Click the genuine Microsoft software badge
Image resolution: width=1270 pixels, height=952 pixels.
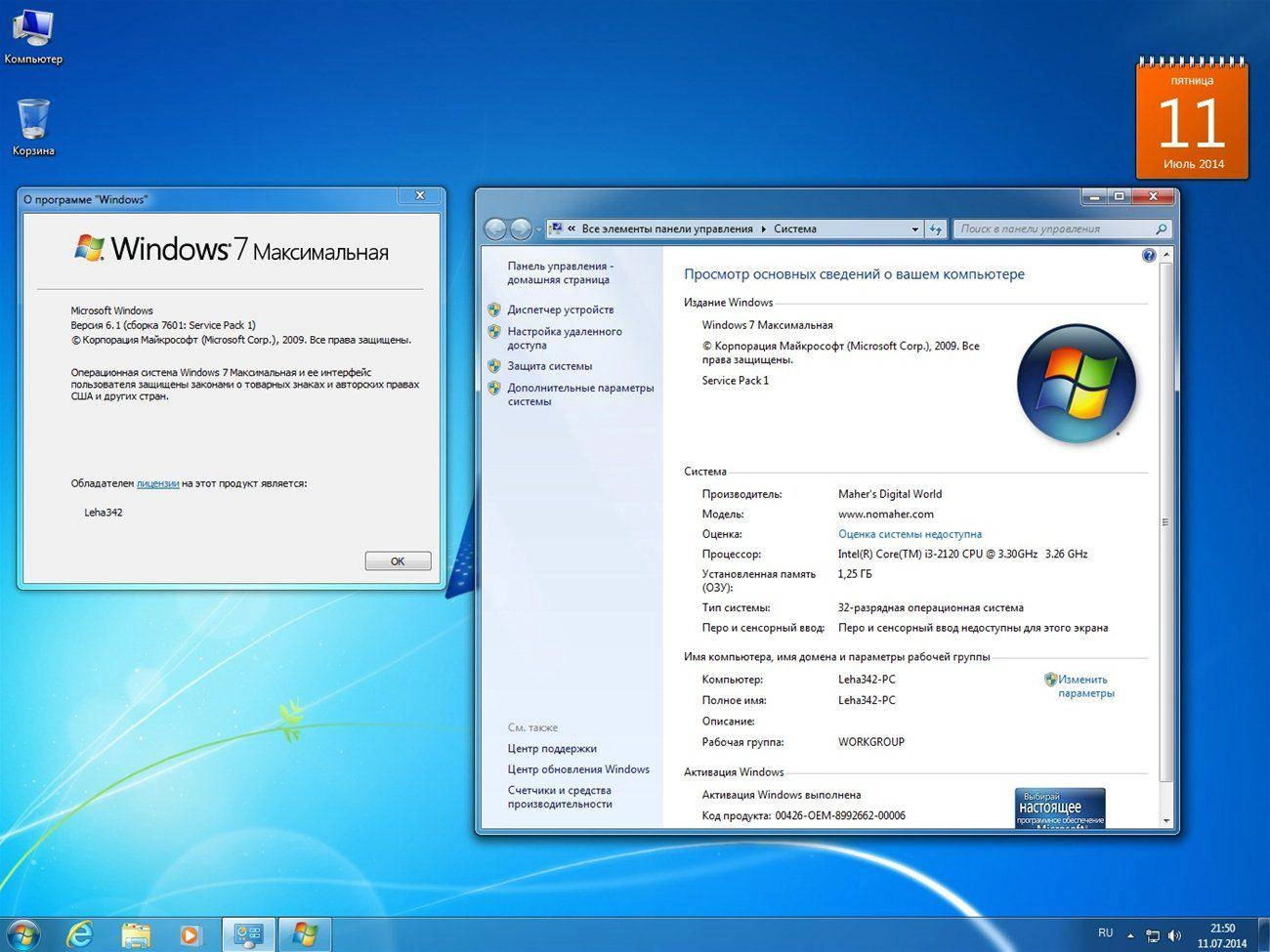[x=1060, y=807]
